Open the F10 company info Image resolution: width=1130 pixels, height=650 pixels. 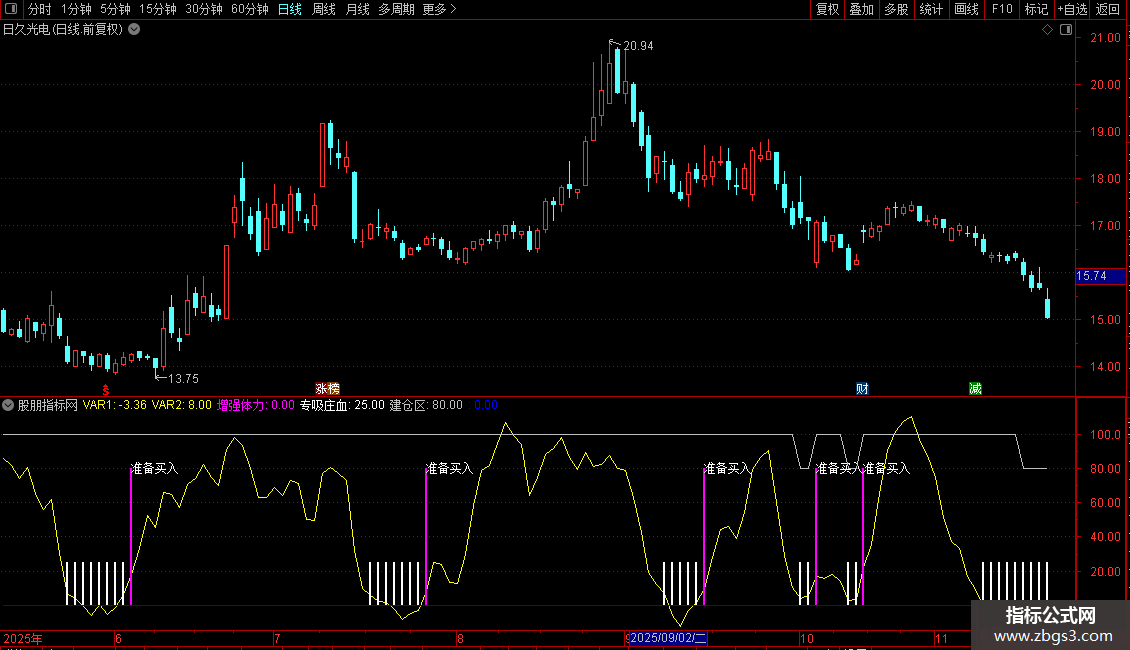pos(1001,9)
